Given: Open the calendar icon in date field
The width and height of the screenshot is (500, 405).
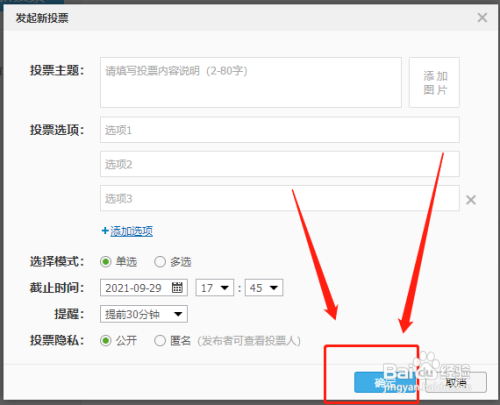Looking at the screenshot, I should tap(177, 287).
